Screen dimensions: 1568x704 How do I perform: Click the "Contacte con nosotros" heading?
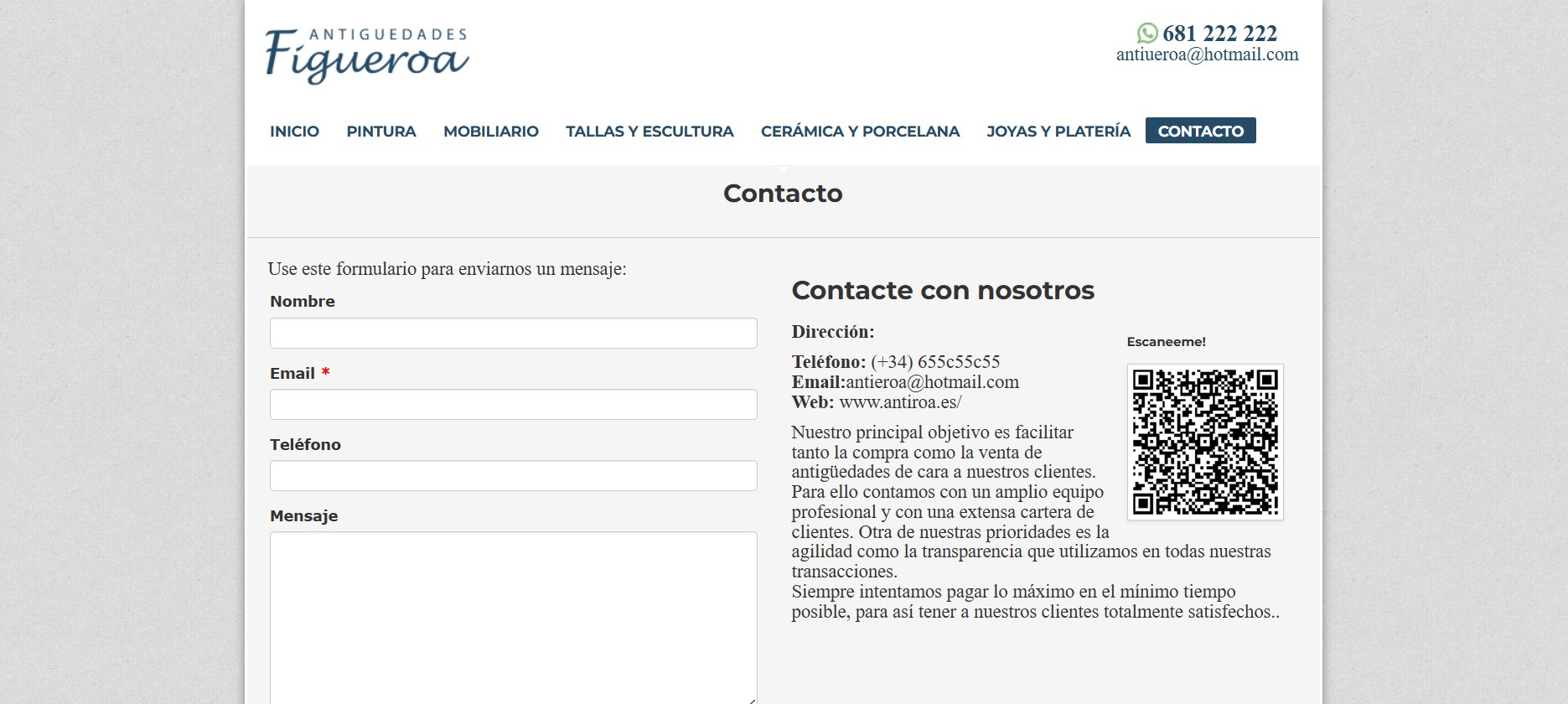coord(943,290)
